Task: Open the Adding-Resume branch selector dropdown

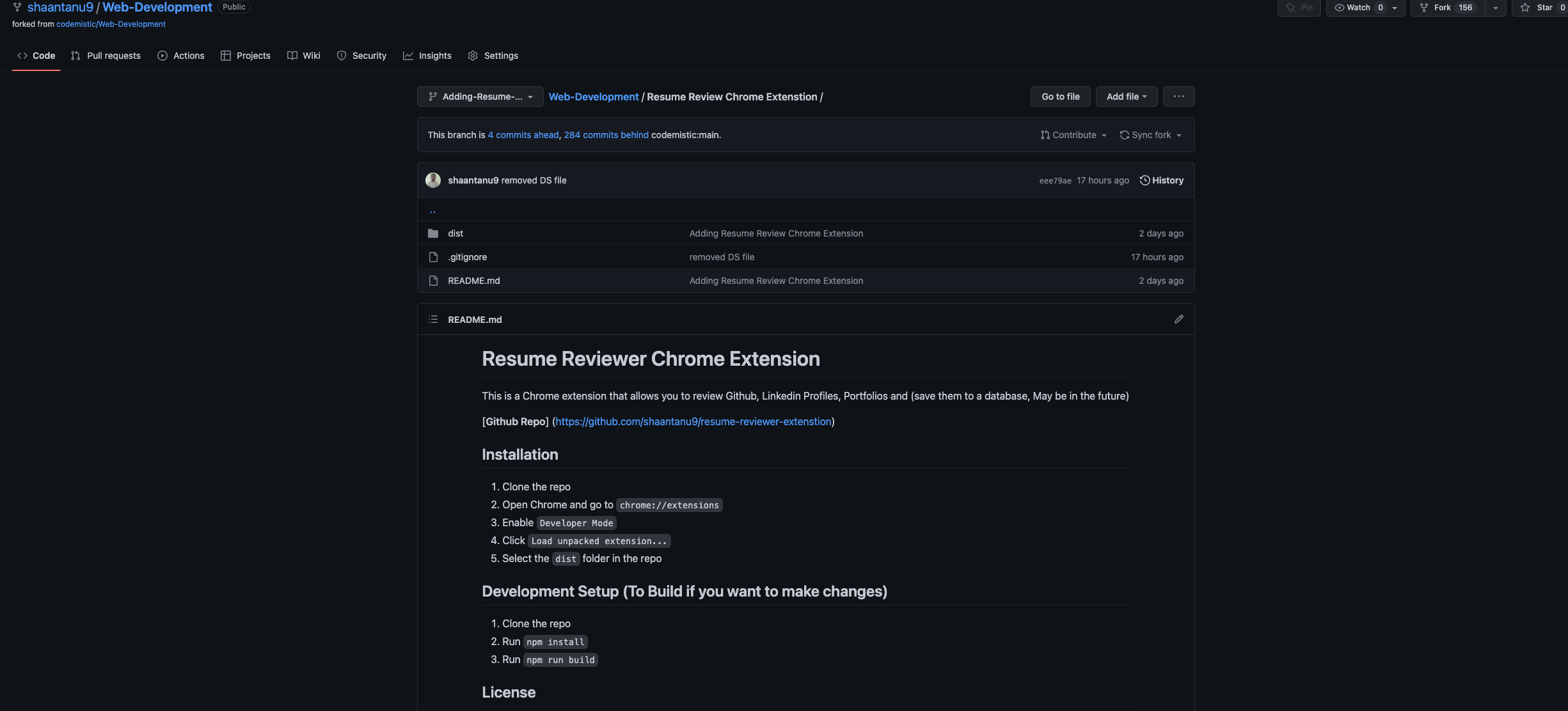Action: [480, 97]
